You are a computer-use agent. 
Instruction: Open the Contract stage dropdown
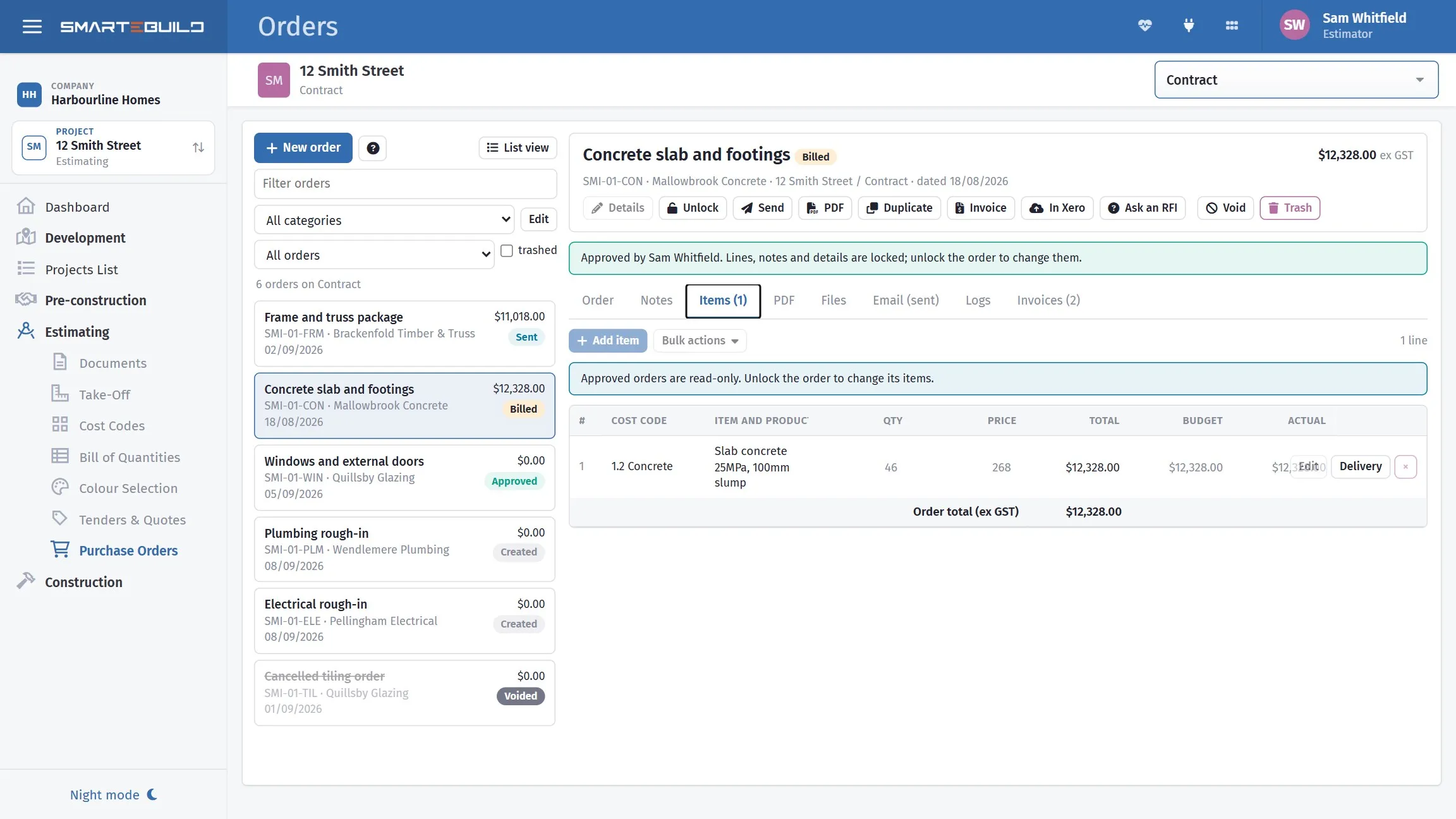(1296, 80)
